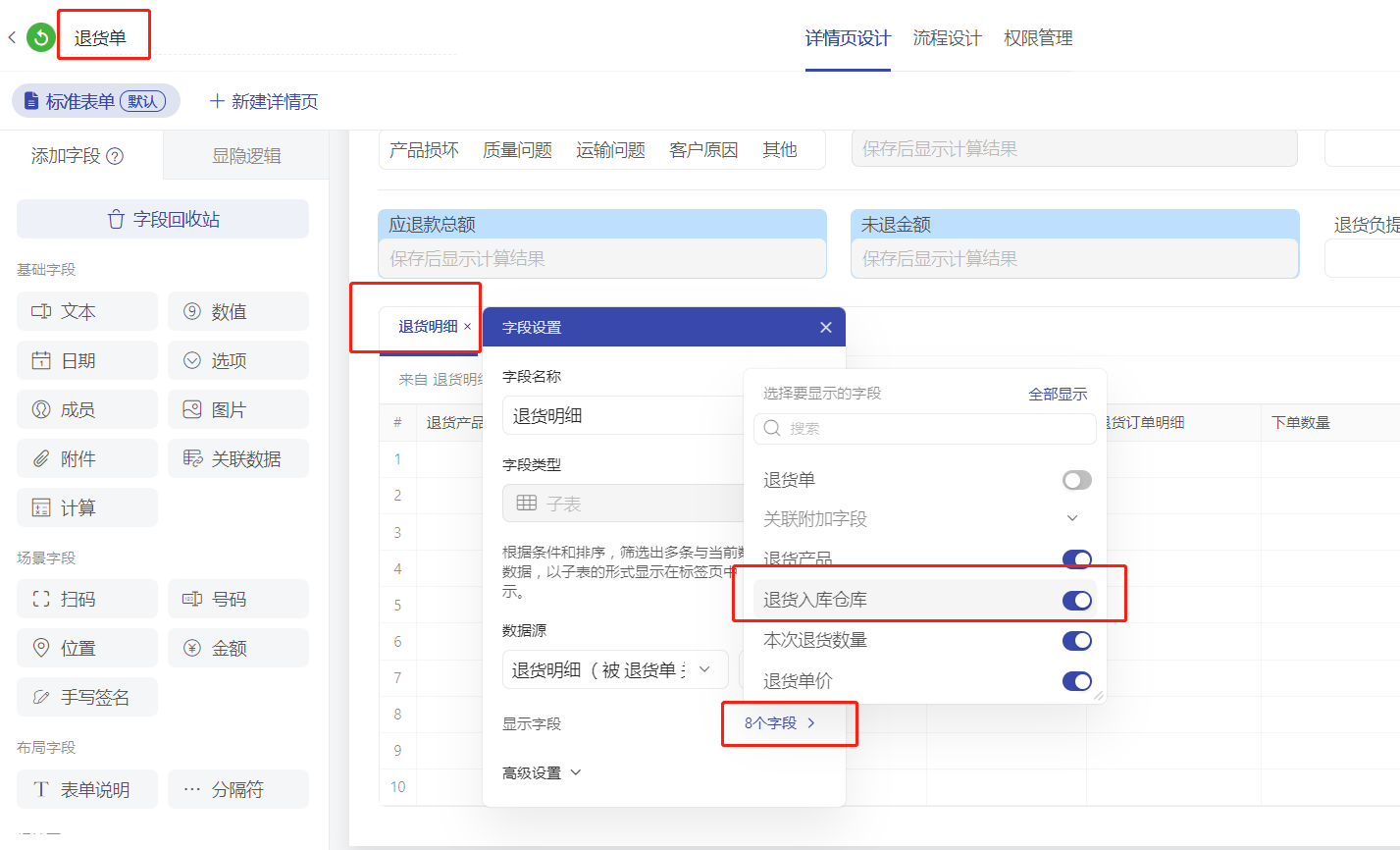Add a 成员 member field
Screen dimensions: 1400x850
pos(87,409)
